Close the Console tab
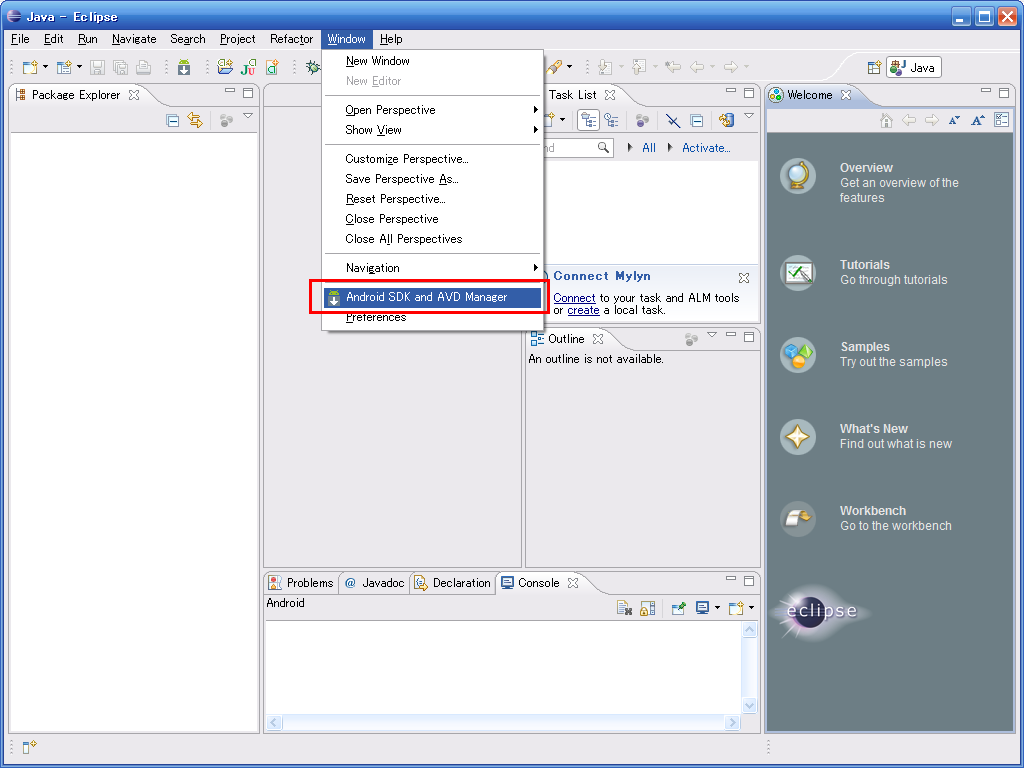The width and height of the screenshot is (1024, 768). tap(573, 583)
